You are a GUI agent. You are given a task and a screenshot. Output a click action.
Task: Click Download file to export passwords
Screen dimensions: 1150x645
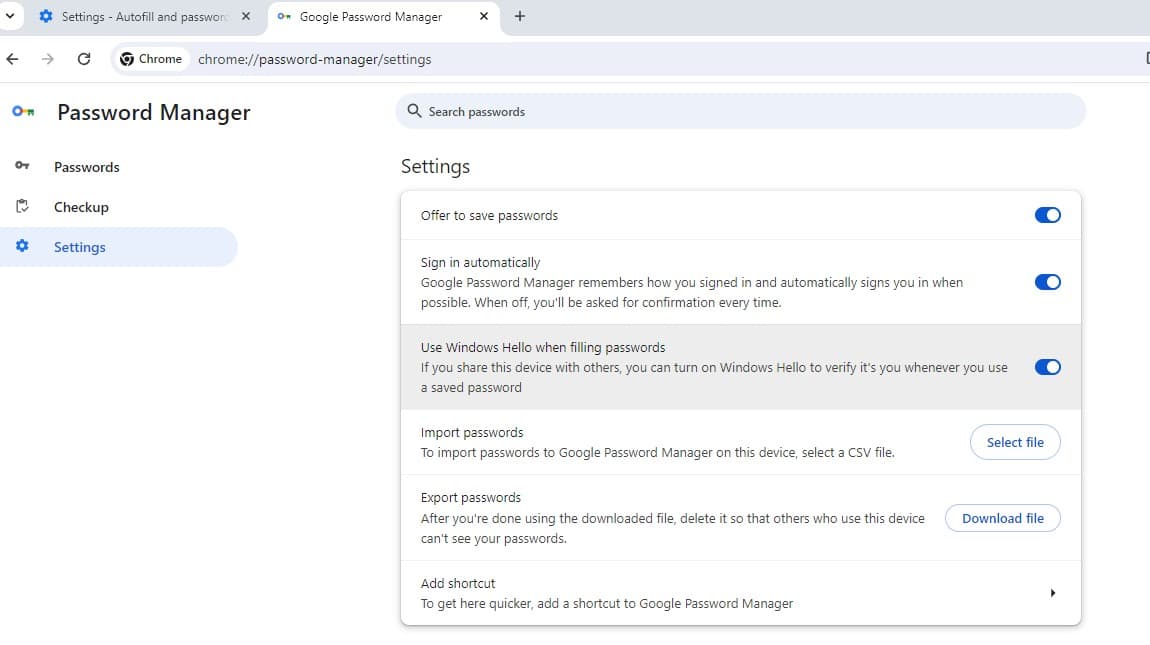coord(1003,518)
